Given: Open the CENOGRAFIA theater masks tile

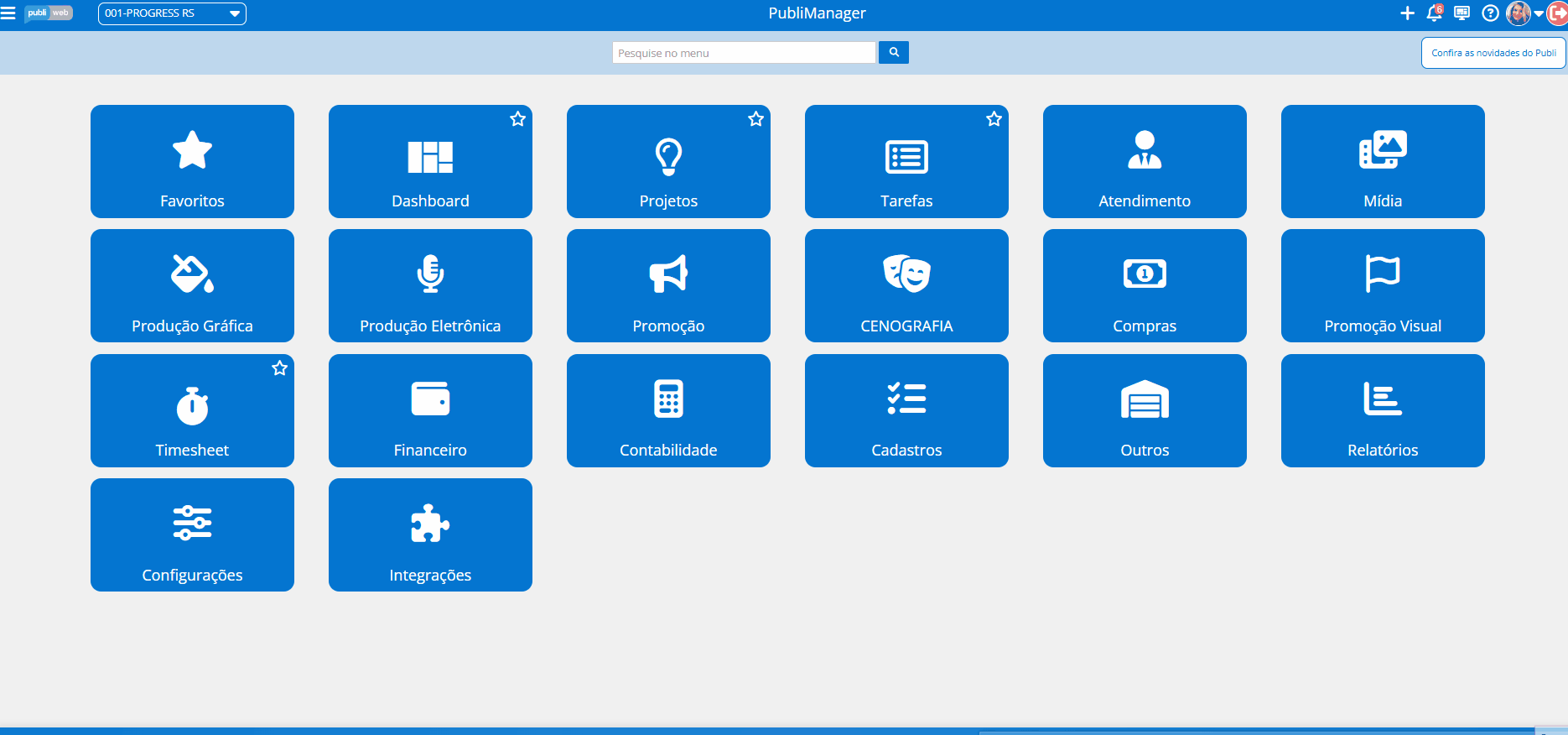Looking at the screenshot, I should [x=906, y=286].
